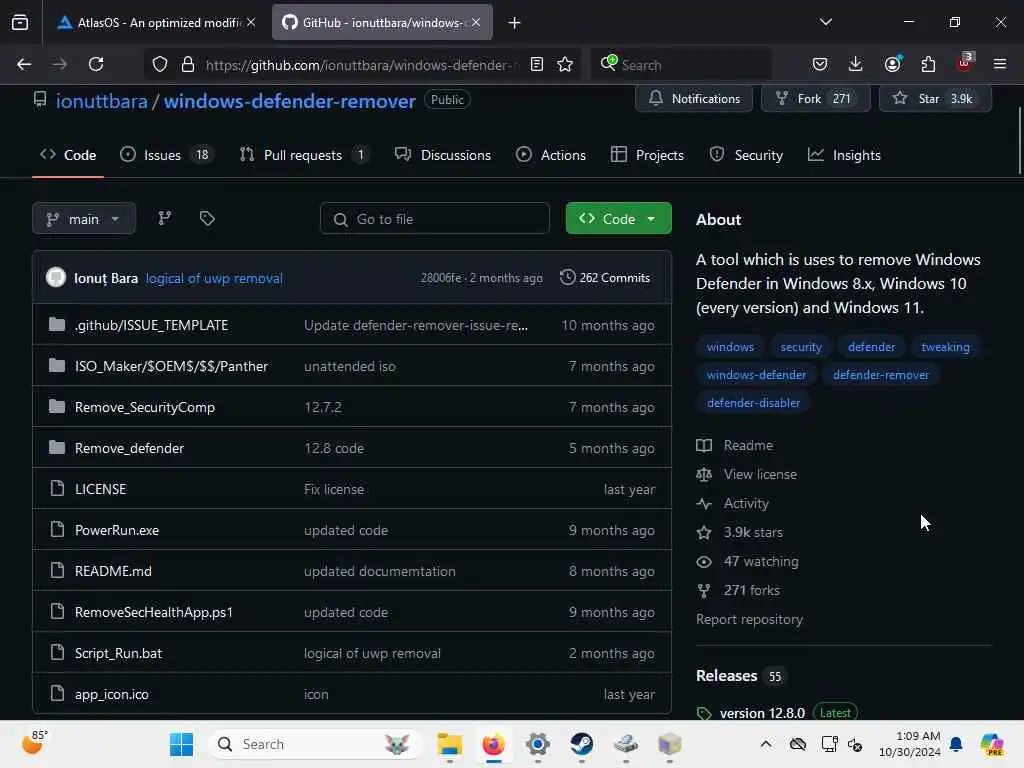
Task: Bookmark this page with the star icon
Action: pos(565,64)
